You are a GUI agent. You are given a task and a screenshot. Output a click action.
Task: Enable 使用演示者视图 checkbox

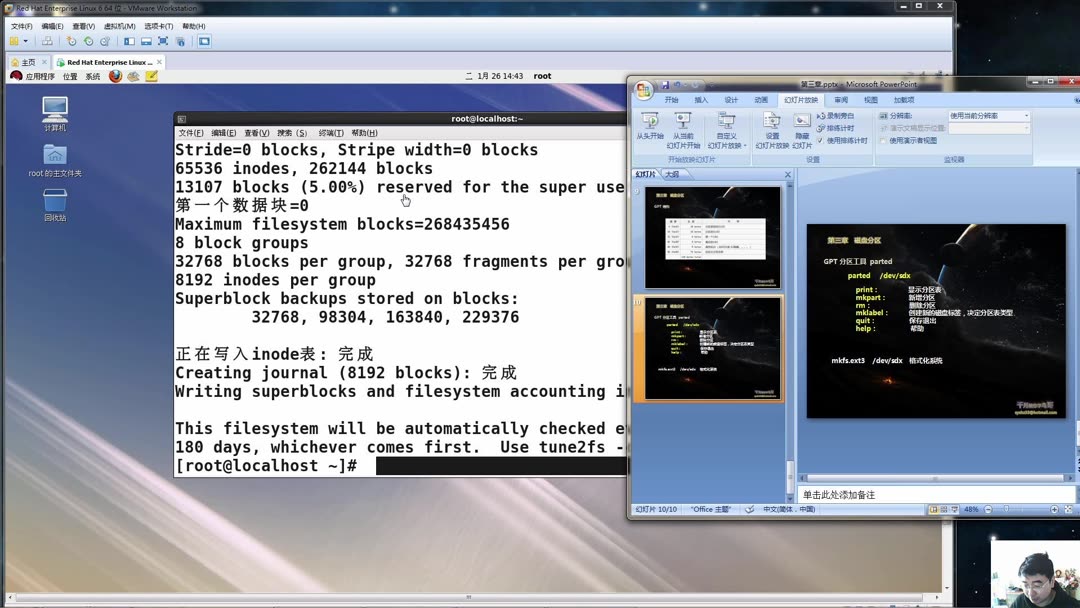(883, 141)
